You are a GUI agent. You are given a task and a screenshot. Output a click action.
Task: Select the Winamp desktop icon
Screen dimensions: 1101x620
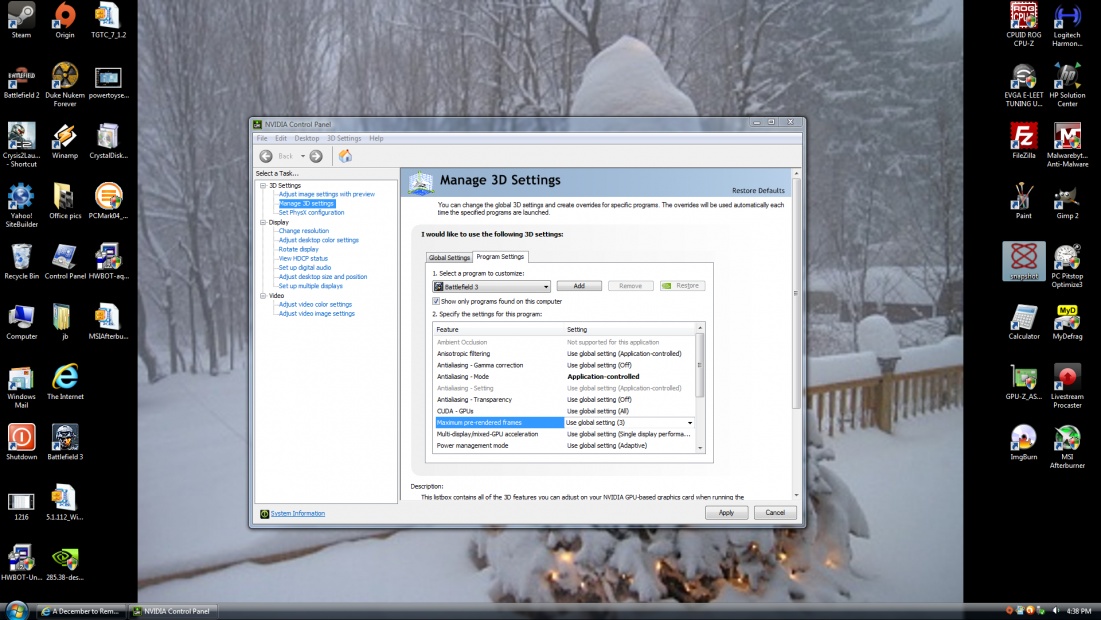65,136
